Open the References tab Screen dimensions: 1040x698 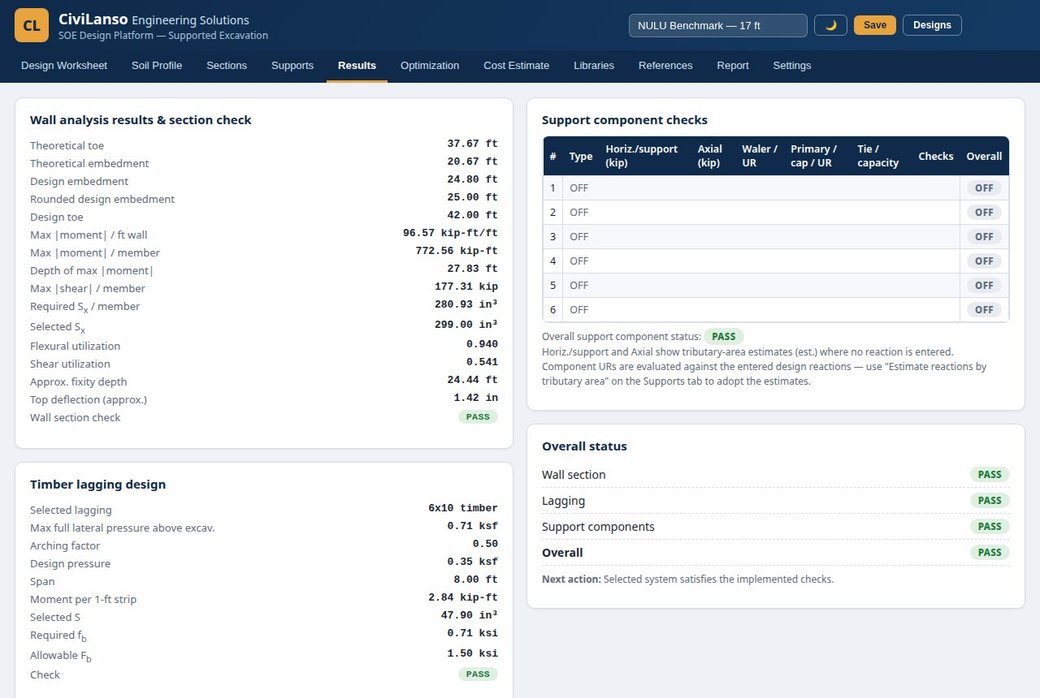pos(665,66)
